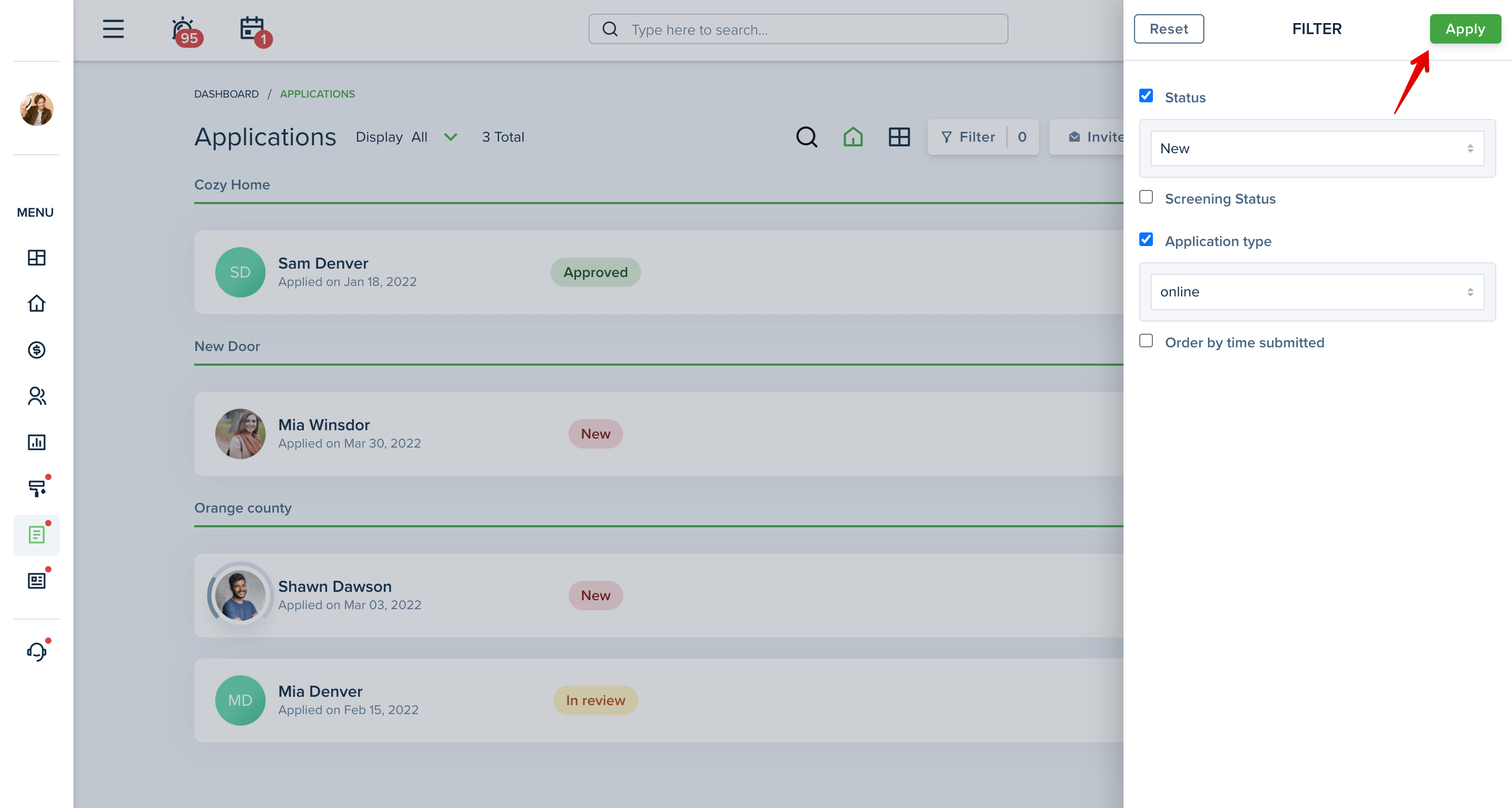Viewport: 1512px width, 808px height.
Task: Click the 3 Total count text
Action: [502, 137]
